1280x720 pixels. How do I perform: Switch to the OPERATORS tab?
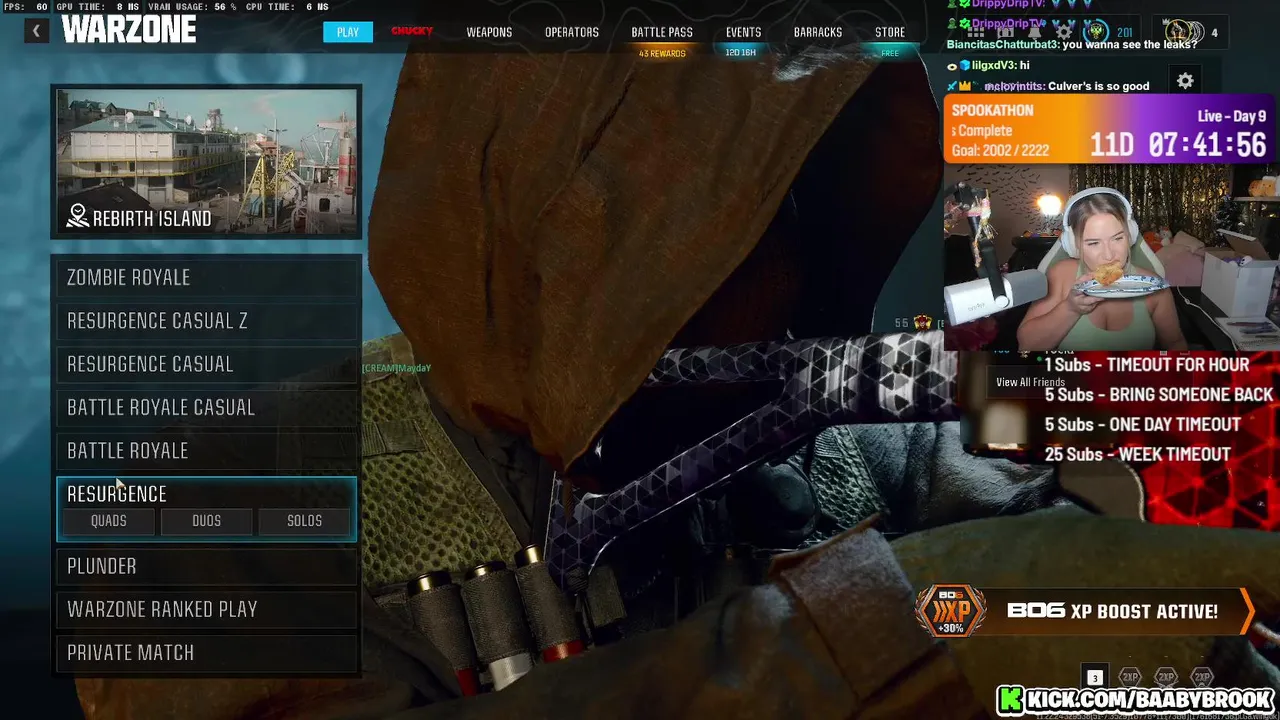click(x=572, y=32)
